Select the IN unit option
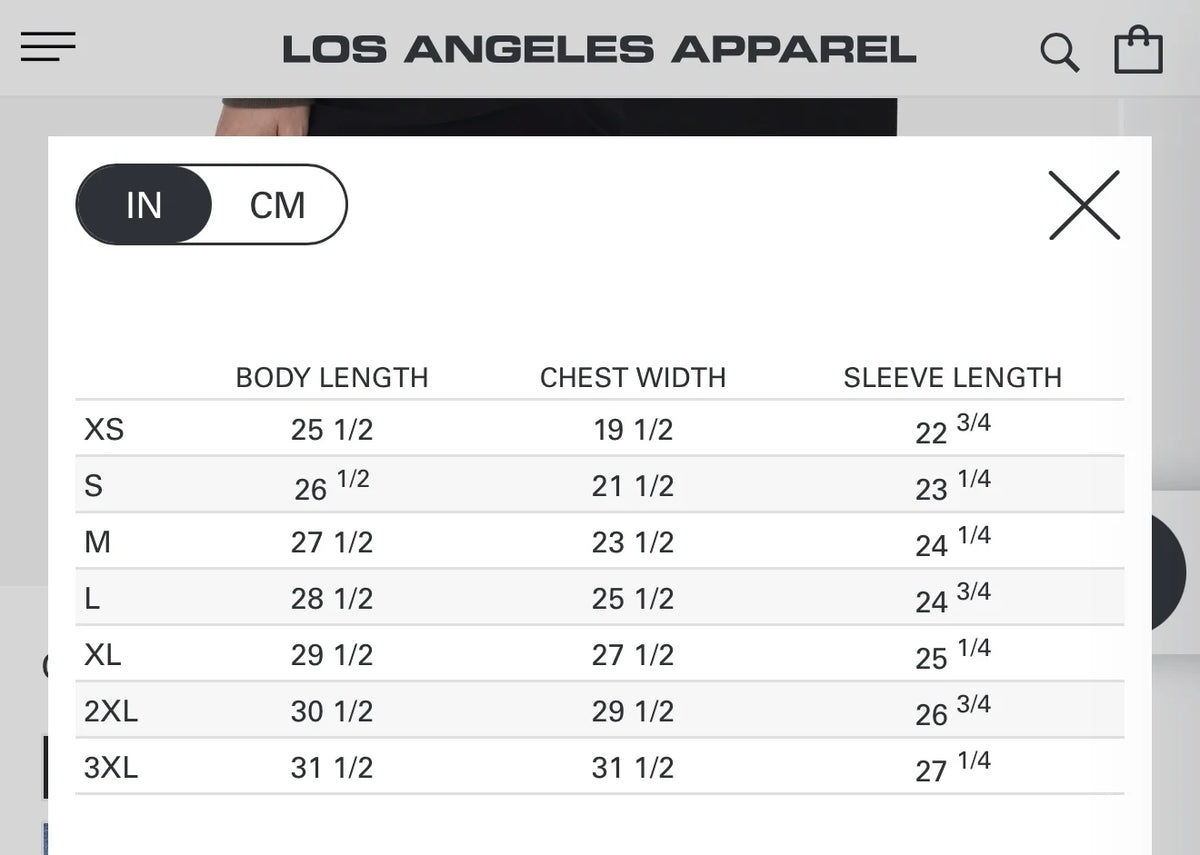Image resolution: width=1200 pixels, height=855 pixels. tap(144, 205)
